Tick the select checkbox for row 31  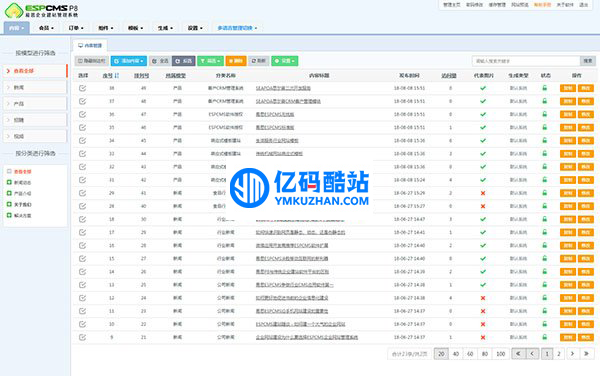pyautogui.click(x=82, y=180)
